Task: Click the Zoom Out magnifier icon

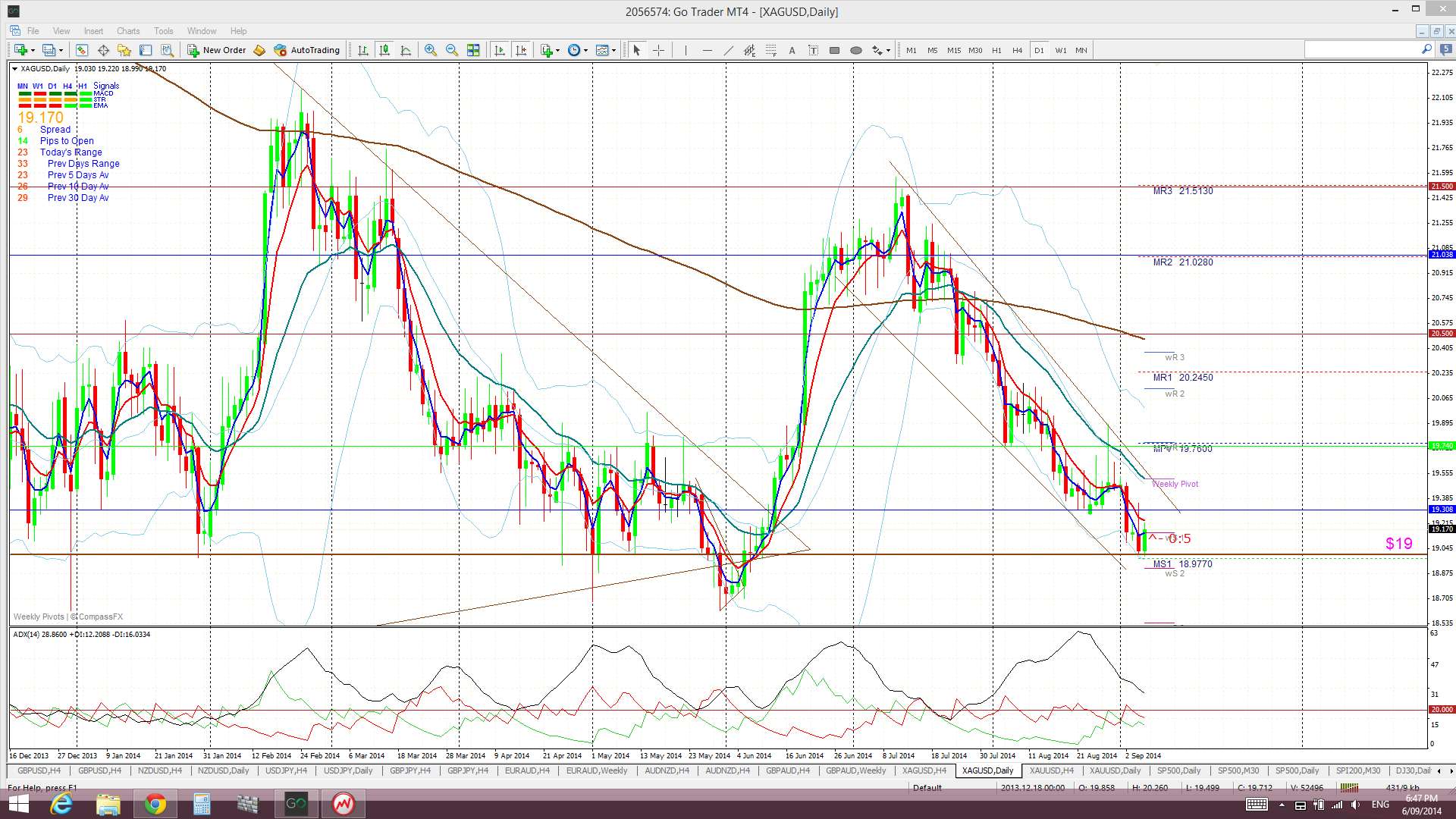Action: click(452, 50)
